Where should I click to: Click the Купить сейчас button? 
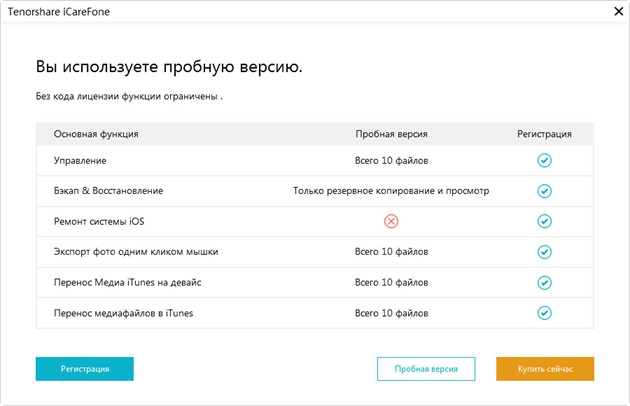coord(545,369)
